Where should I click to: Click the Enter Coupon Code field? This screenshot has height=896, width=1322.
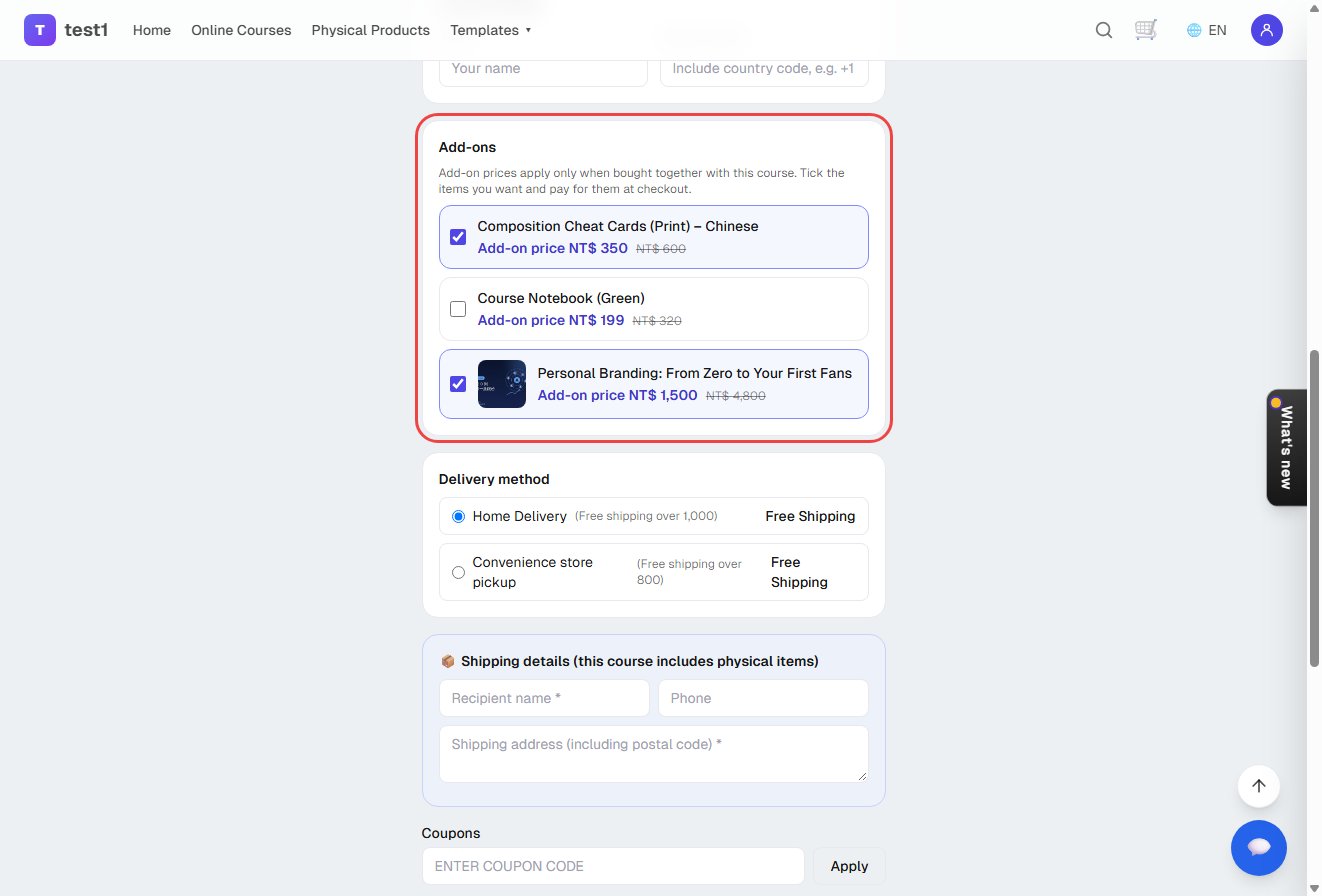[x=613, y=866]
